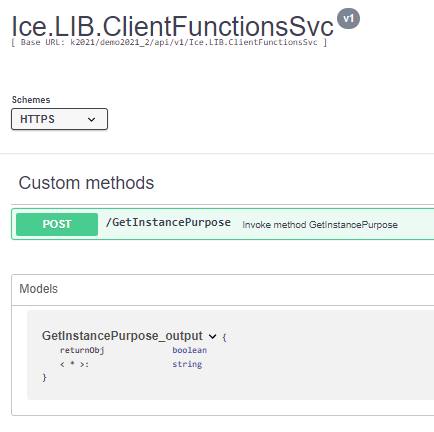Click the closing brace of the model
The width and height of the screenshot is (434, 432).
(44, 377)
